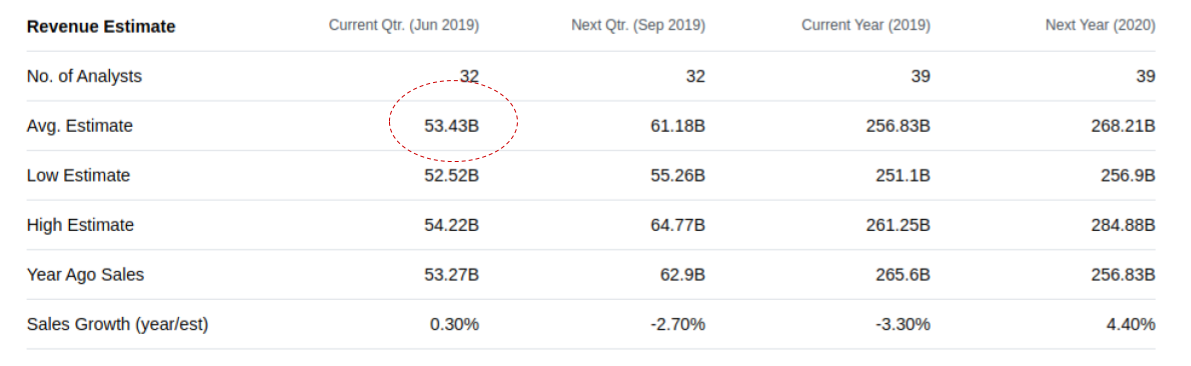The width and height of the screenshot is (1191, 366).
Task: Click the 52.52B low estimate value
Action: 452,176
